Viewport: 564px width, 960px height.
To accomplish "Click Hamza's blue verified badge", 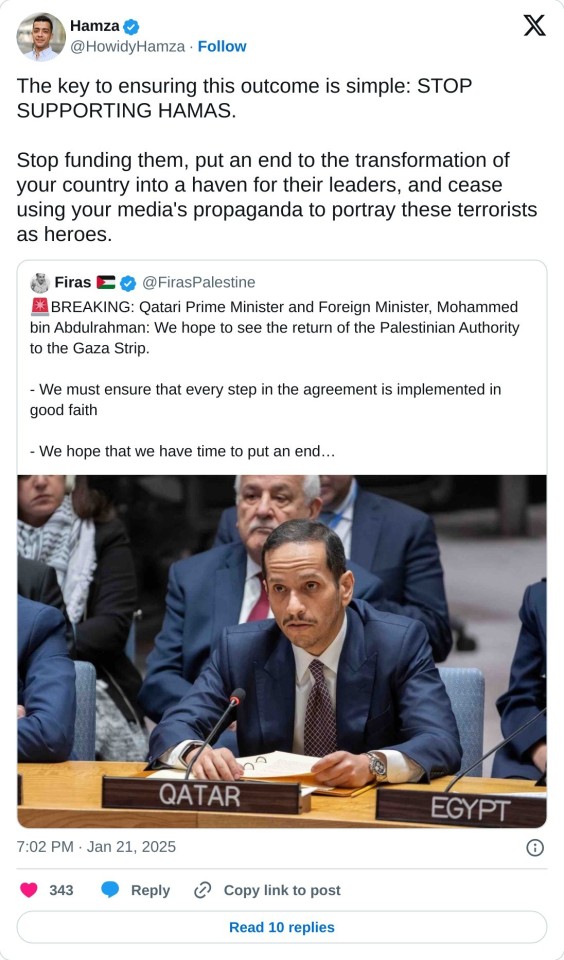I will 131,26.
